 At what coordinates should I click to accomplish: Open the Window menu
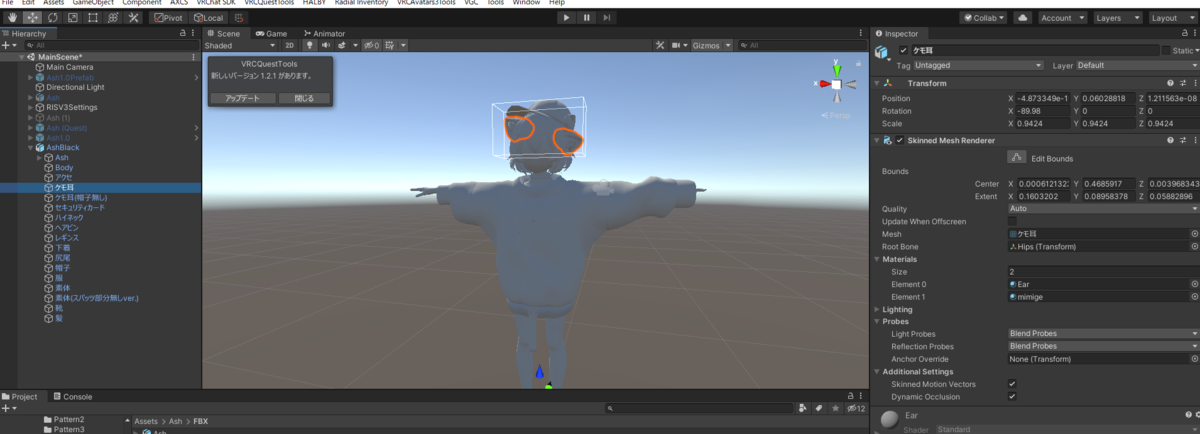point(526,3)
